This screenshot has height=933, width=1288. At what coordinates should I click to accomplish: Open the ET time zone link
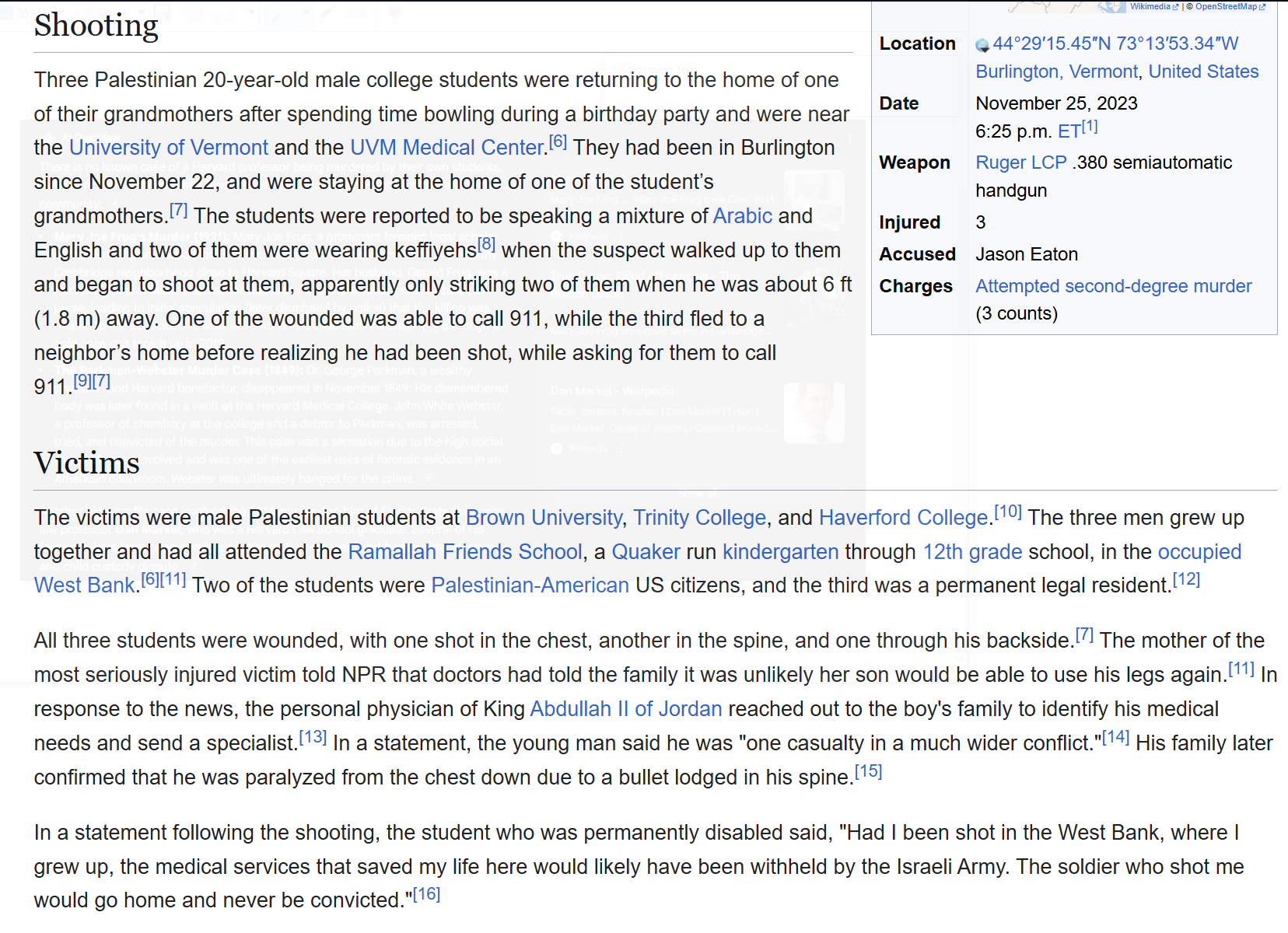click(x=1069, y=131)
